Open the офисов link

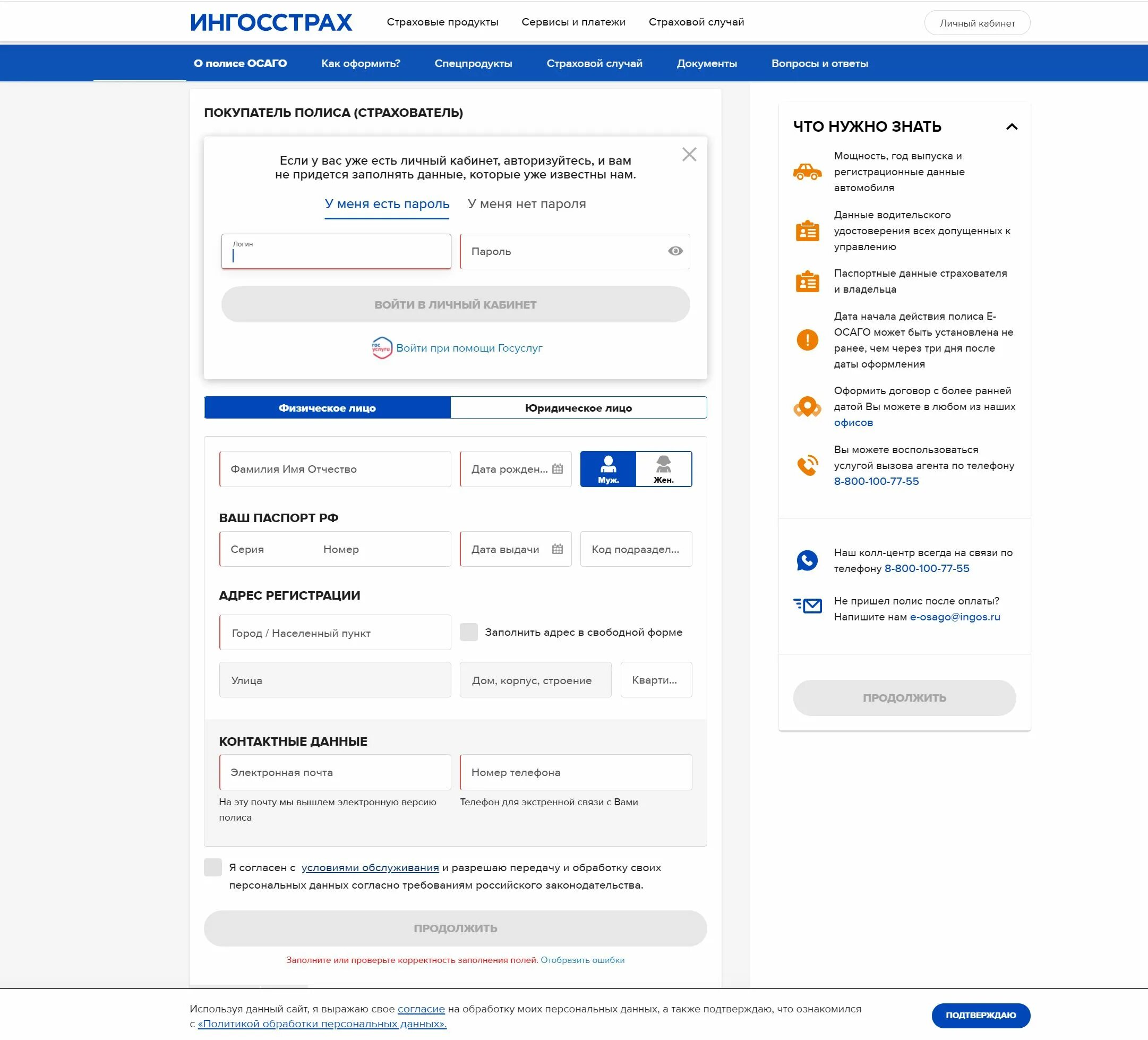click(853, 422)
